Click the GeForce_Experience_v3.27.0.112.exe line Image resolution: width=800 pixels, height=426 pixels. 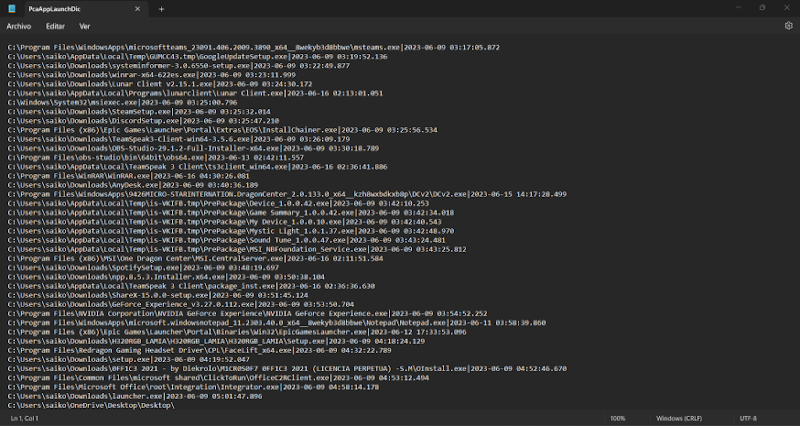(x=181, y=305)
